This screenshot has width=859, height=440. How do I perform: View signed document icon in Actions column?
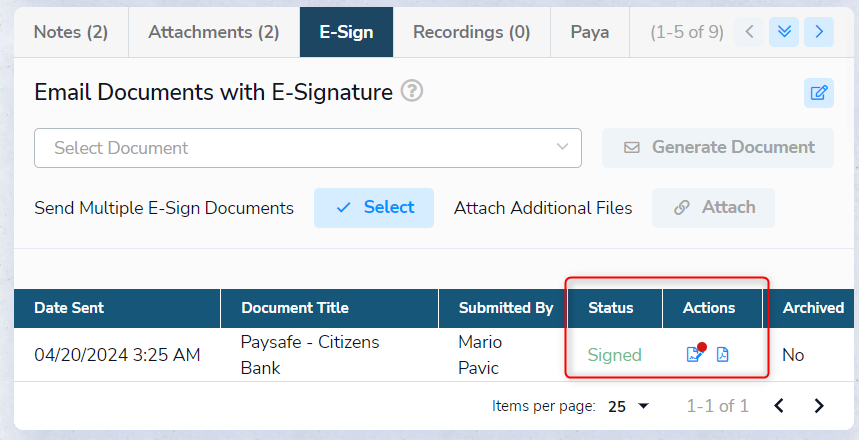[x=695, y=355]
